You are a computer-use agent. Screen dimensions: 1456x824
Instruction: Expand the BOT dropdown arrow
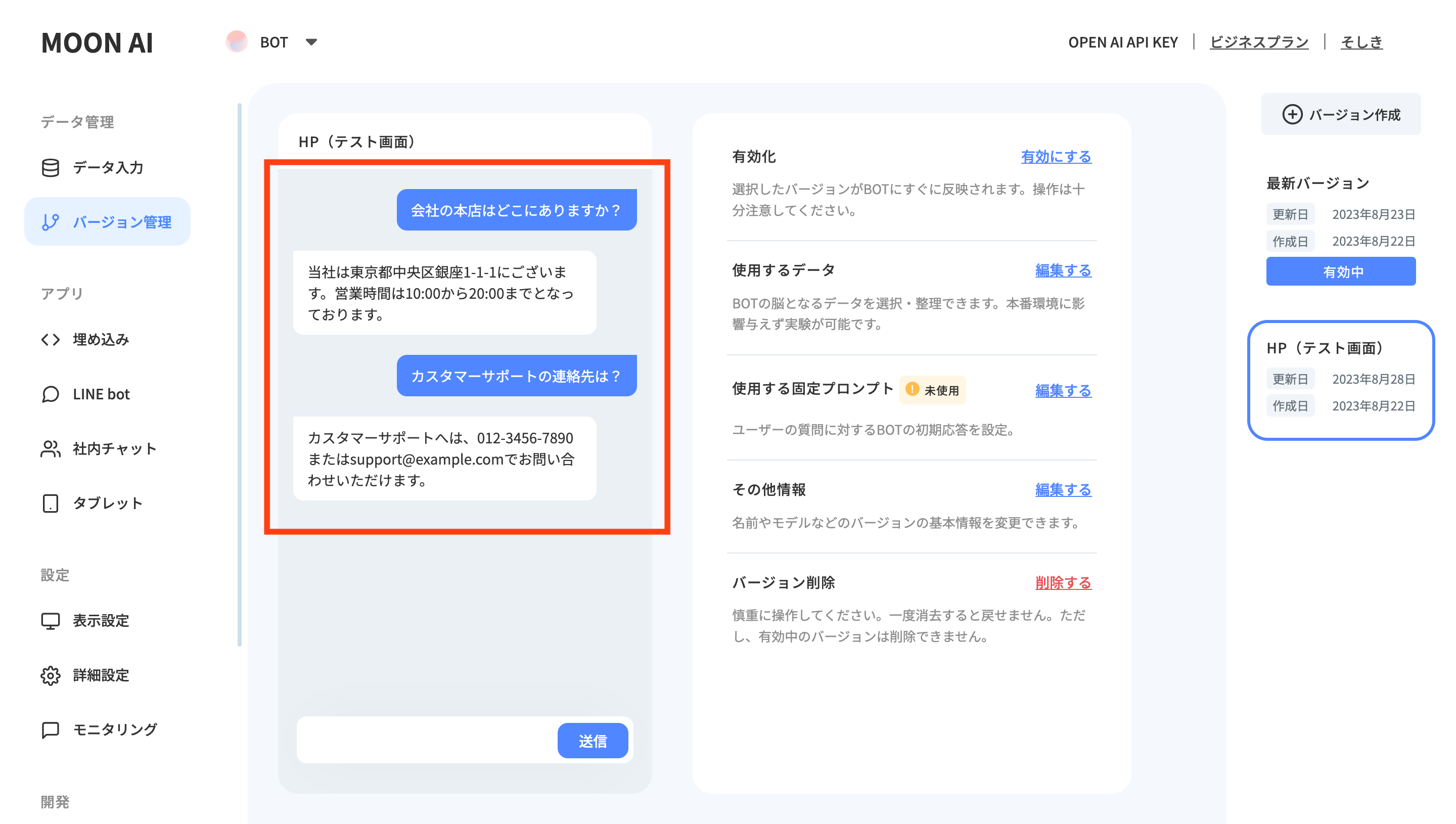311,42
